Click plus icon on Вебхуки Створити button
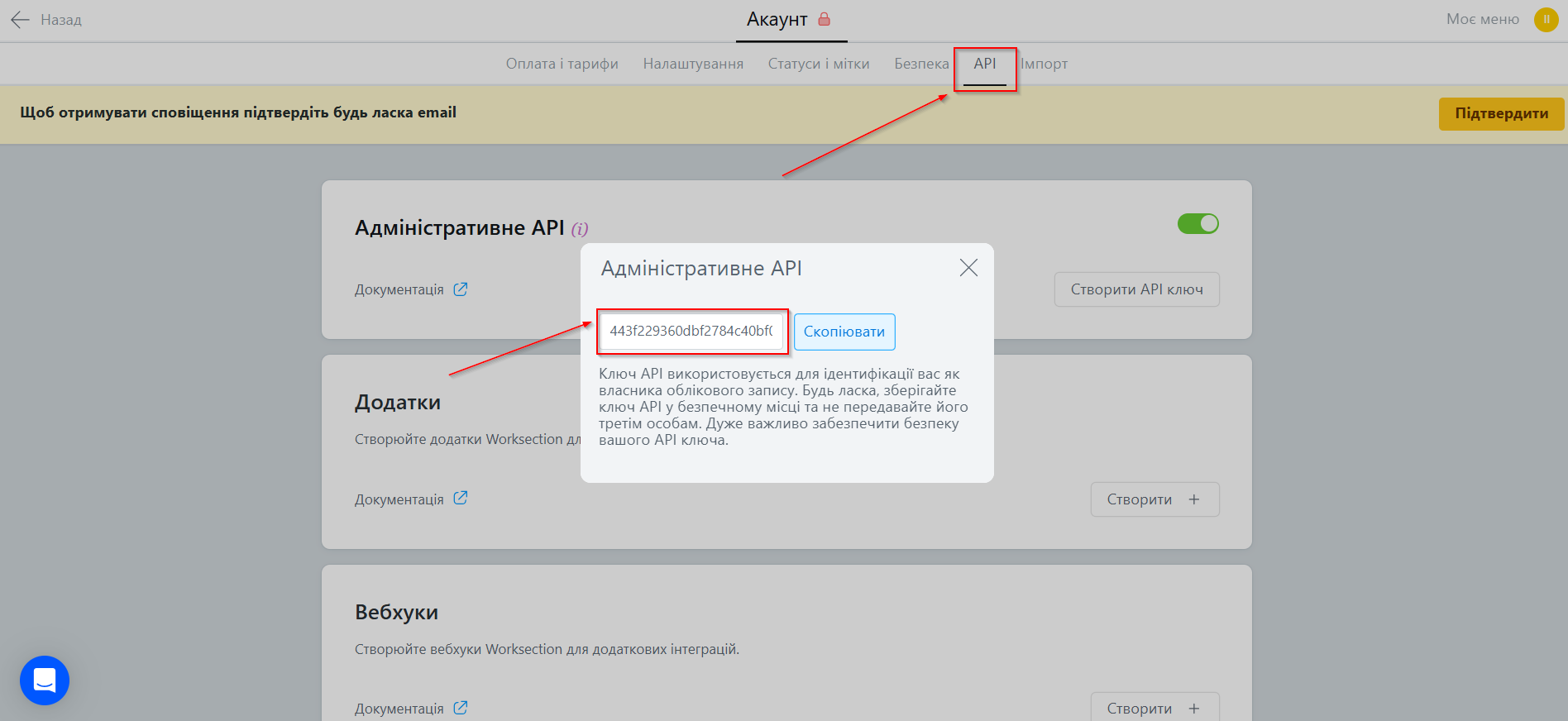Screen dimensions: 1568x721 [1194, 709]
